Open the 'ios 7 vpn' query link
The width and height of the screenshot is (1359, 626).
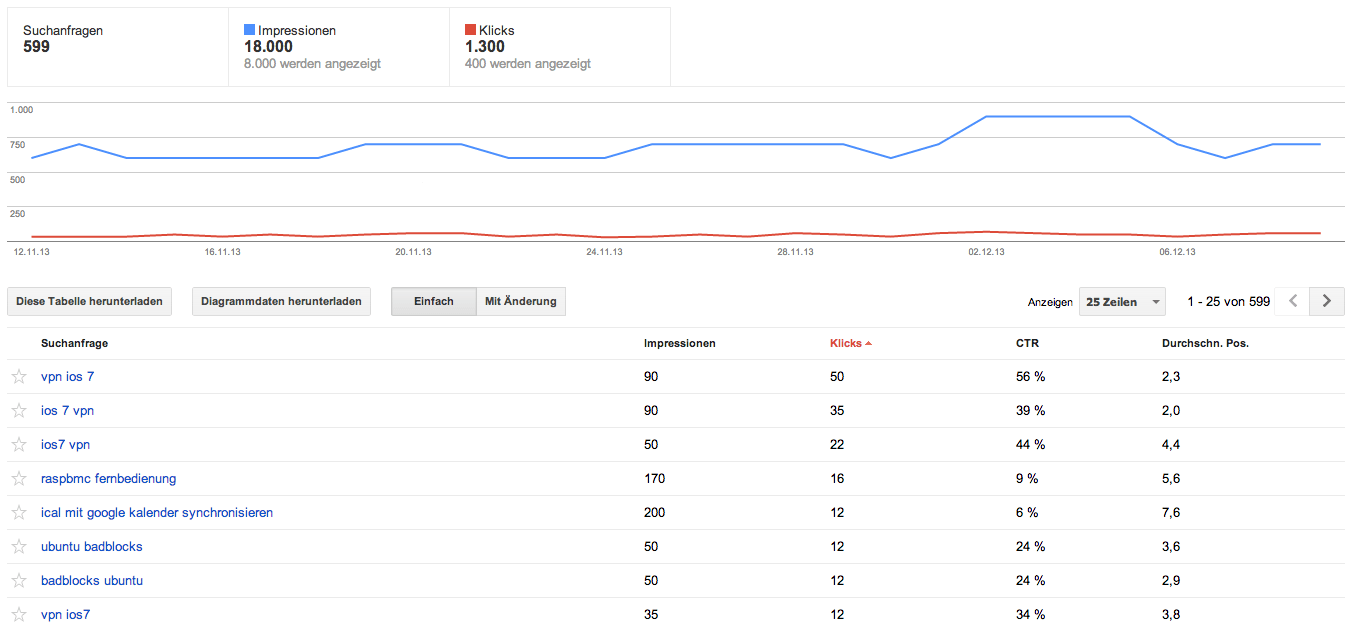tap(67, 411)
